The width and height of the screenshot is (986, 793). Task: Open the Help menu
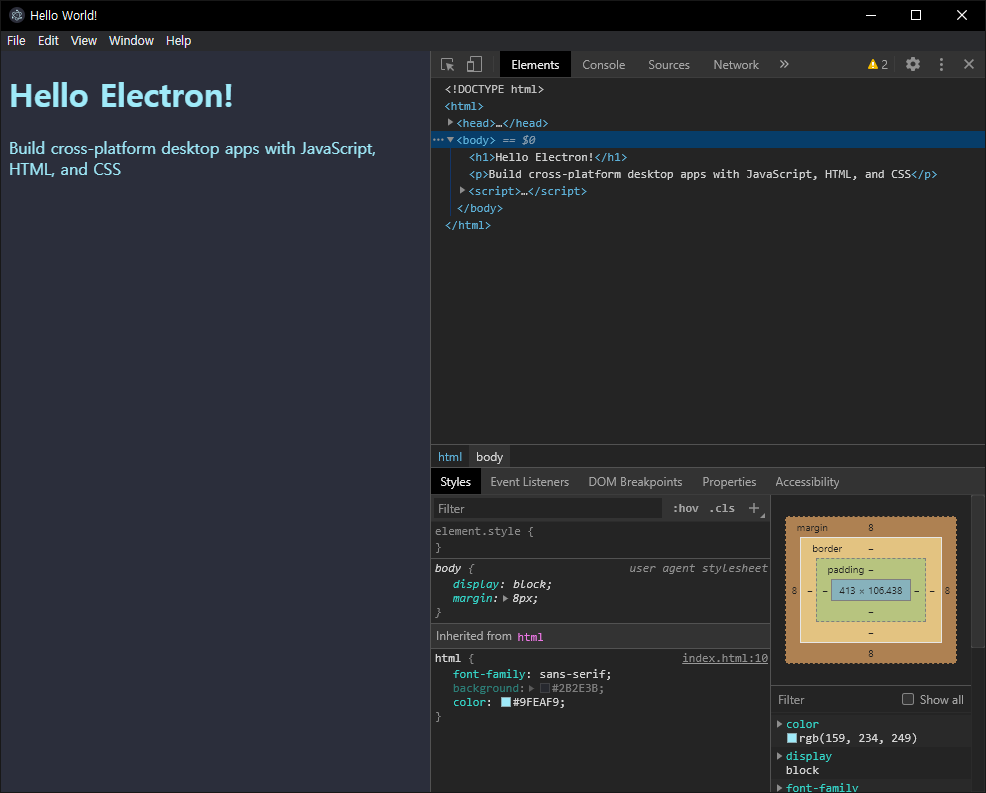[178, 41]
